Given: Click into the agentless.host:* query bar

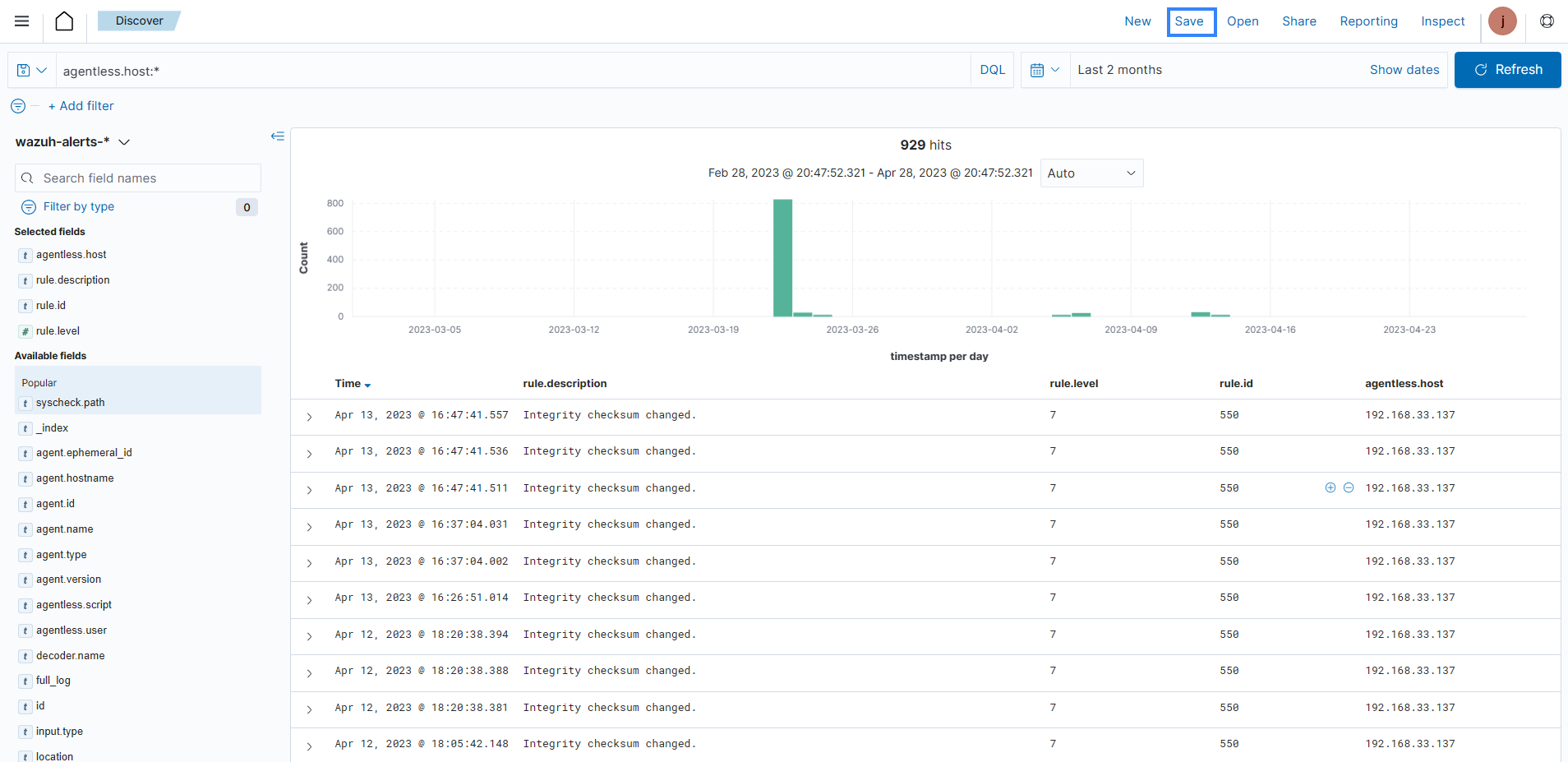Looking at the screenshot, I should tap(514, 71).
